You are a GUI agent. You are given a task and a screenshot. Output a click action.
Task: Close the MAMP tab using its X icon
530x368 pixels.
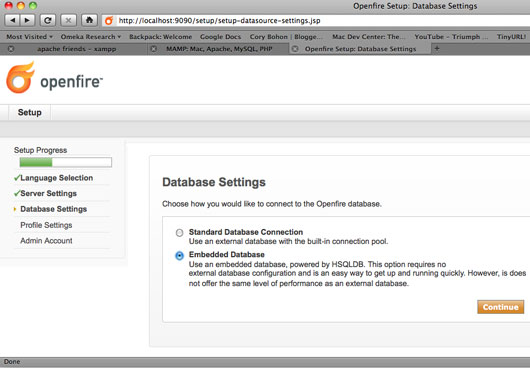coord(154,49)
